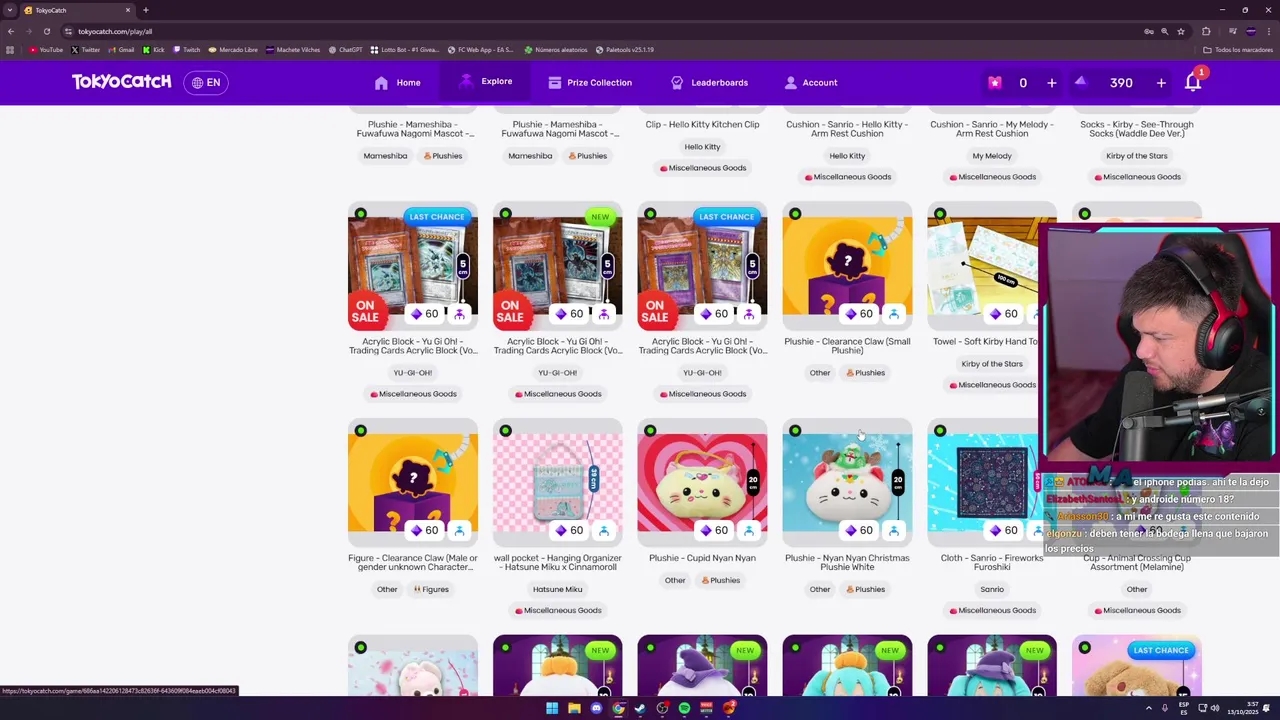Open the Clearance Claw Small Plushie mystery box image
This screenshot has width=1280, height=720.
pos(847,266)
